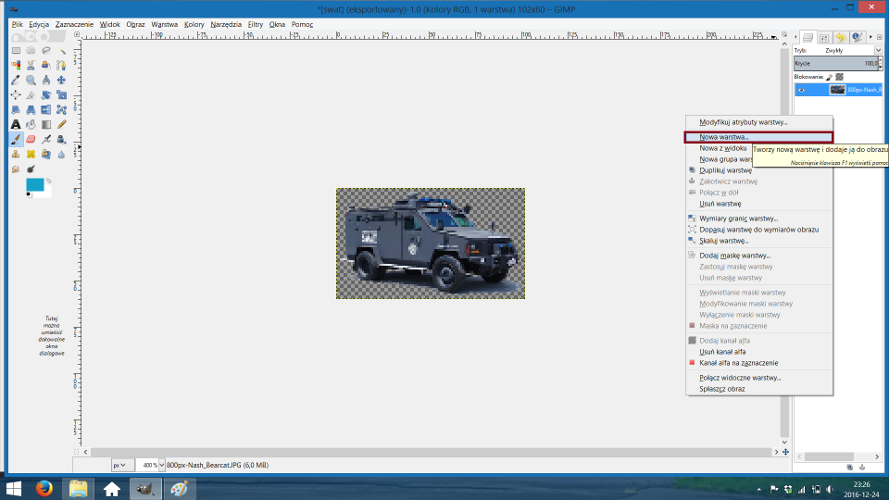Swap foreground and background colors
This screenshot has height=500, width=889.
[x=49, y=181]
